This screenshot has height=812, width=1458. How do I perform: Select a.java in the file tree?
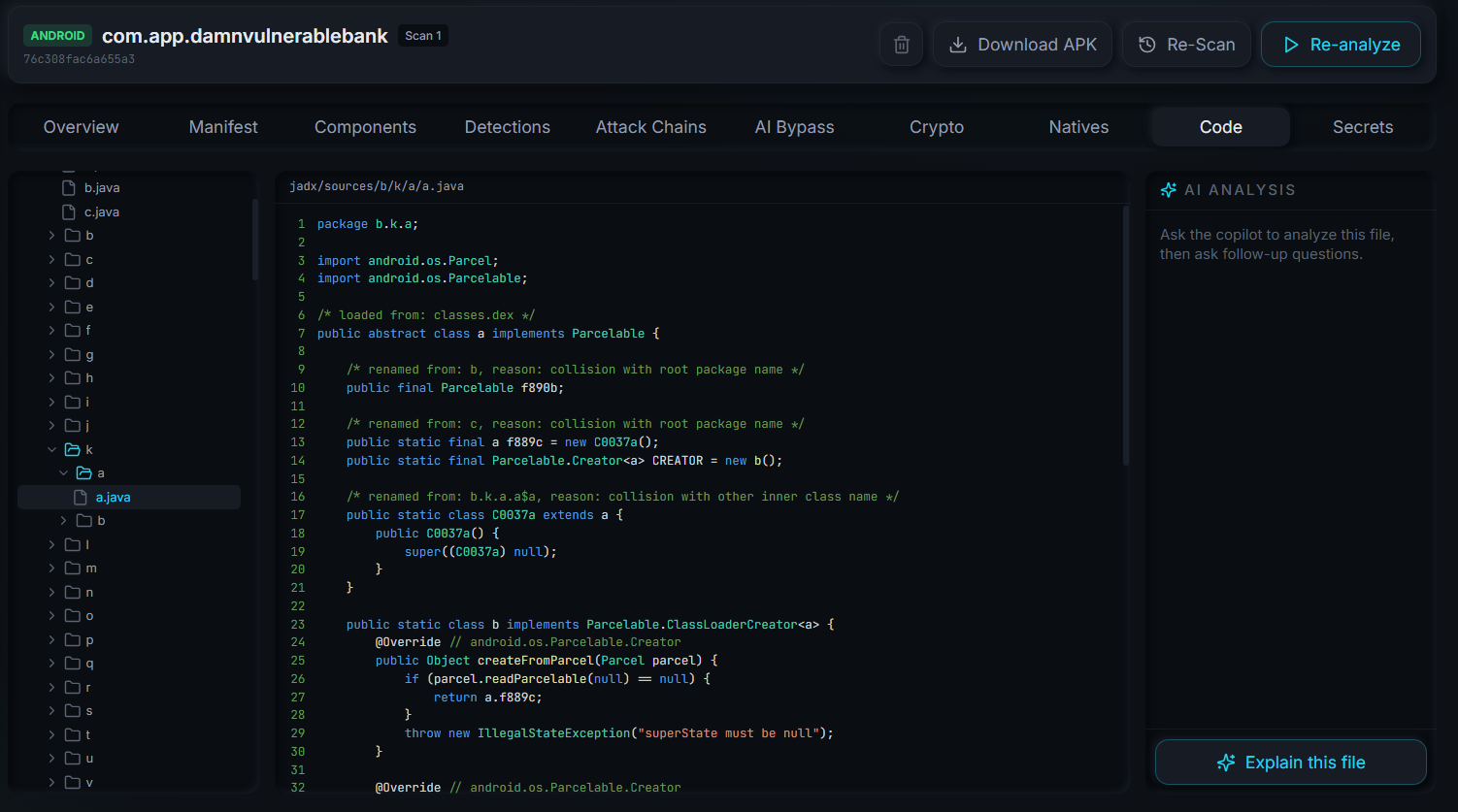(129, 498)
